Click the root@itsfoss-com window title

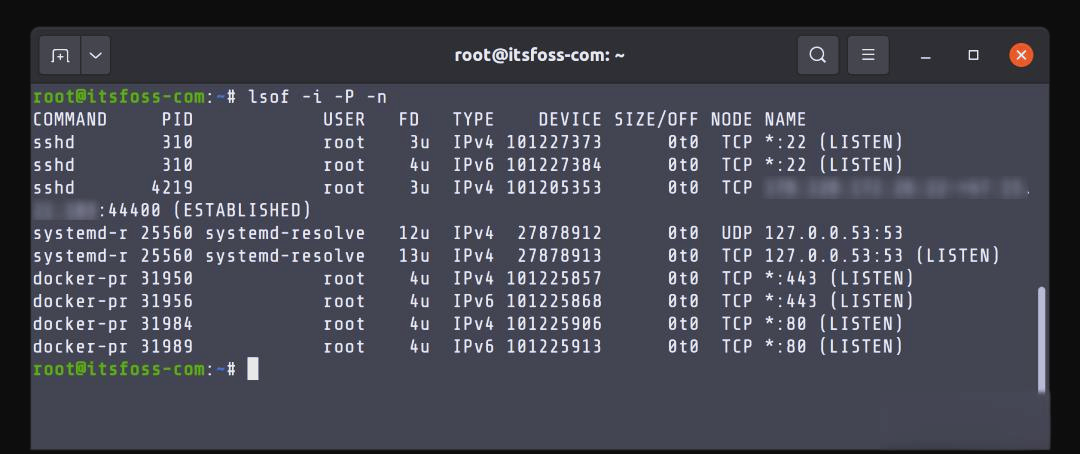tap(540, 55)
